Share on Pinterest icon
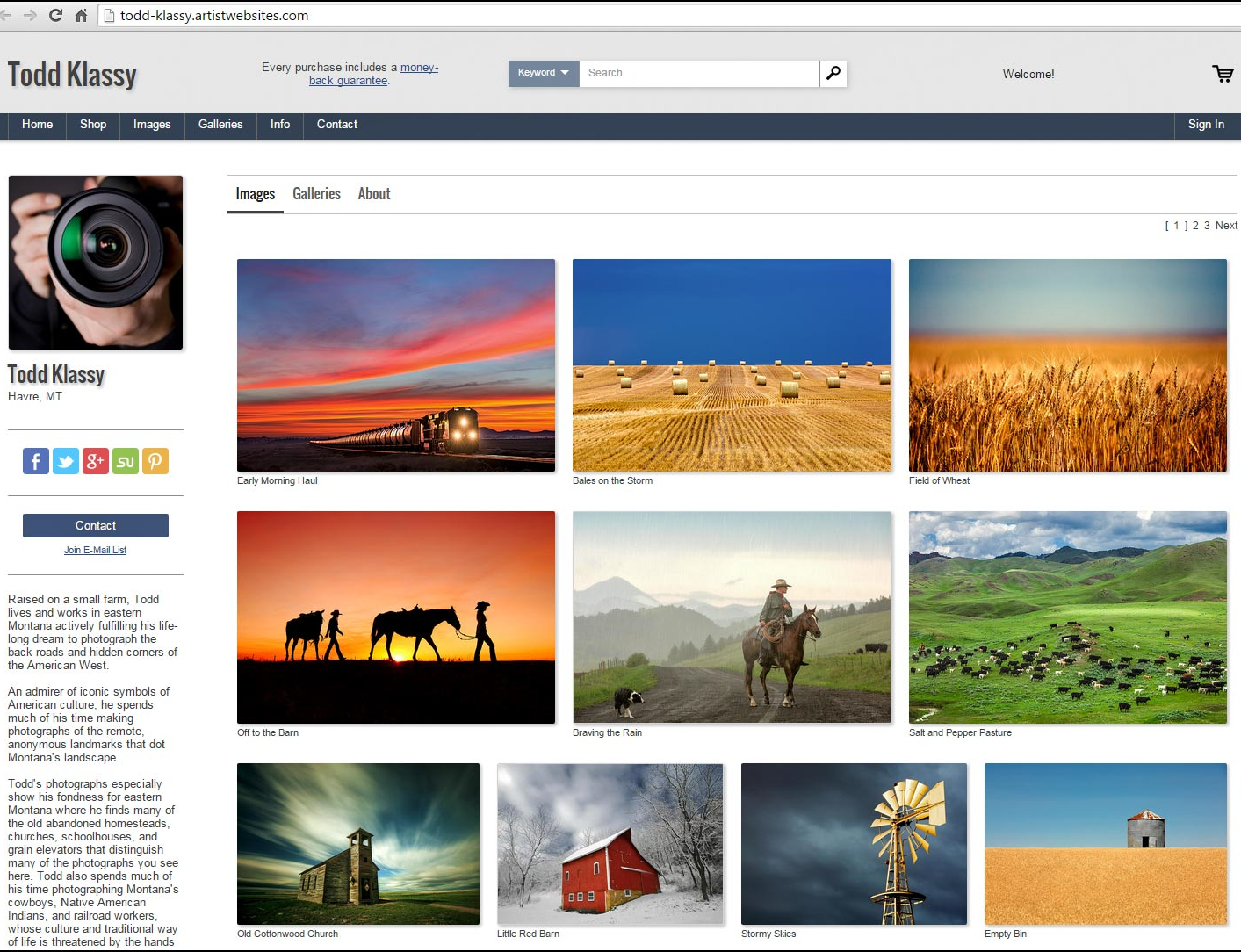 click(155, 461)
